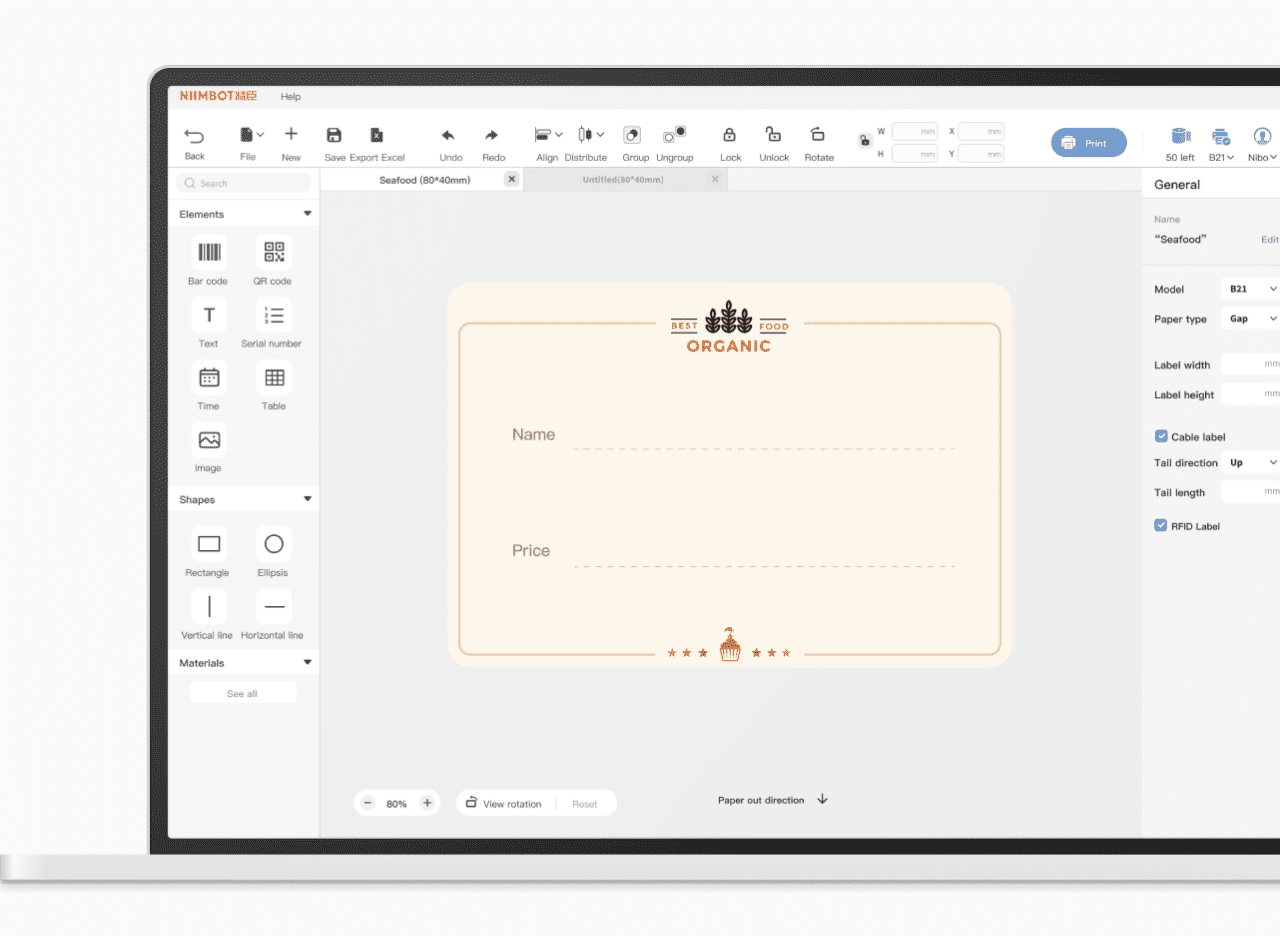
Task: Select the Horizontal line shape
Action: click(x=273, y=606)
